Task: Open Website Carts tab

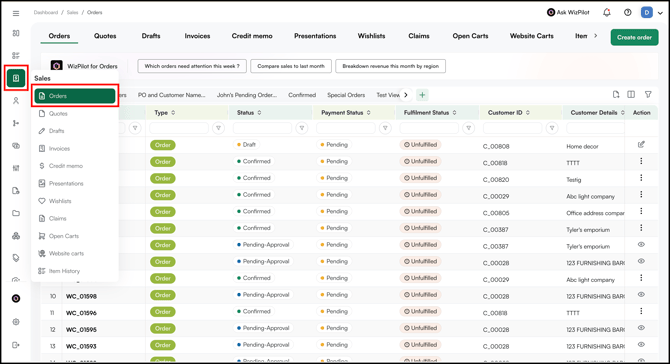Action: click(x=532, y=36)
